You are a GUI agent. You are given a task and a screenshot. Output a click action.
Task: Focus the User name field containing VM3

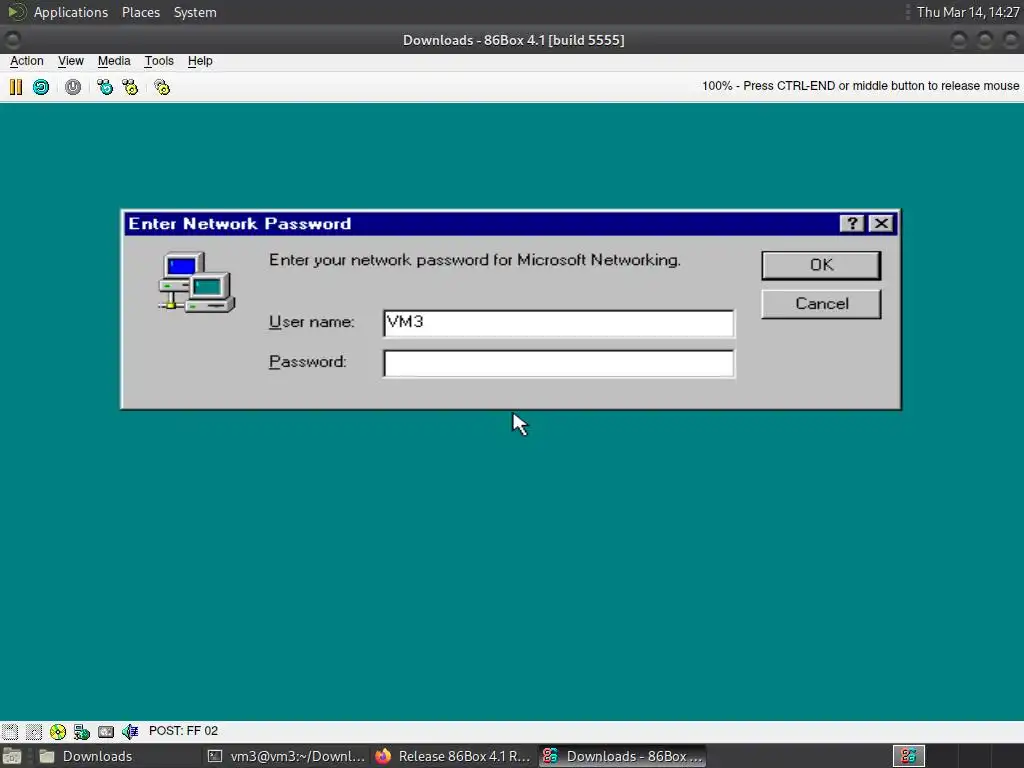(558, 323)
